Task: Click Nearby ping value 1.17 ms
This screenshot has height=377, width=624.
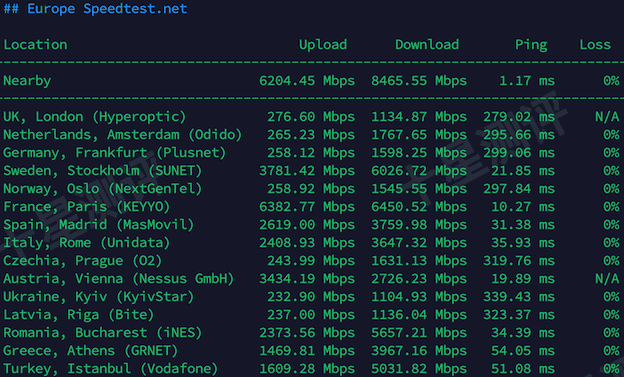Action: tap(527, 81)
